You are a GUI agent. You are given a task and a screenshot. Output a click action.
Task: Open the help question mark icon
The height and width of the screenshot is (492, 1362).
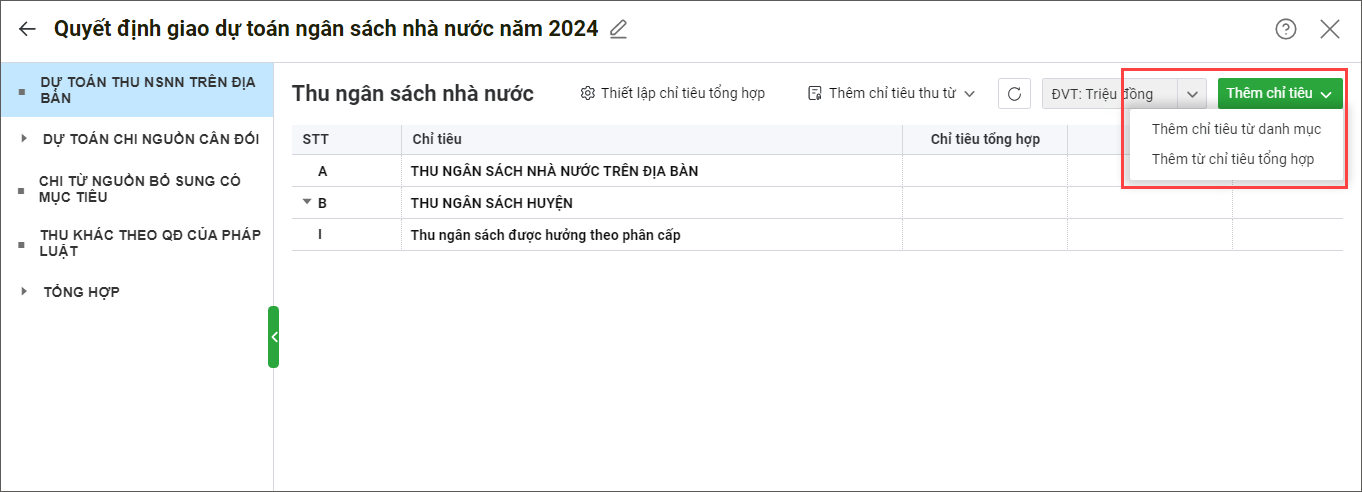1286,29
